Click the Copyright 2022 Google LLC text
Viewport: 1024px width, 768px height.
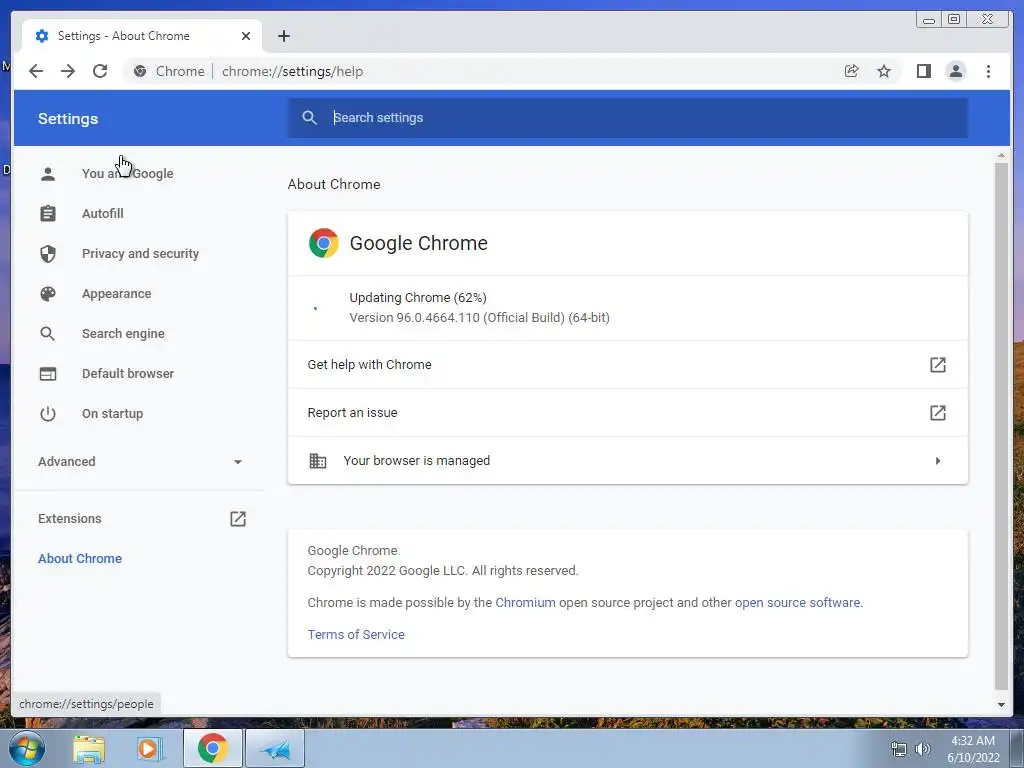click(x=443, y=570)
